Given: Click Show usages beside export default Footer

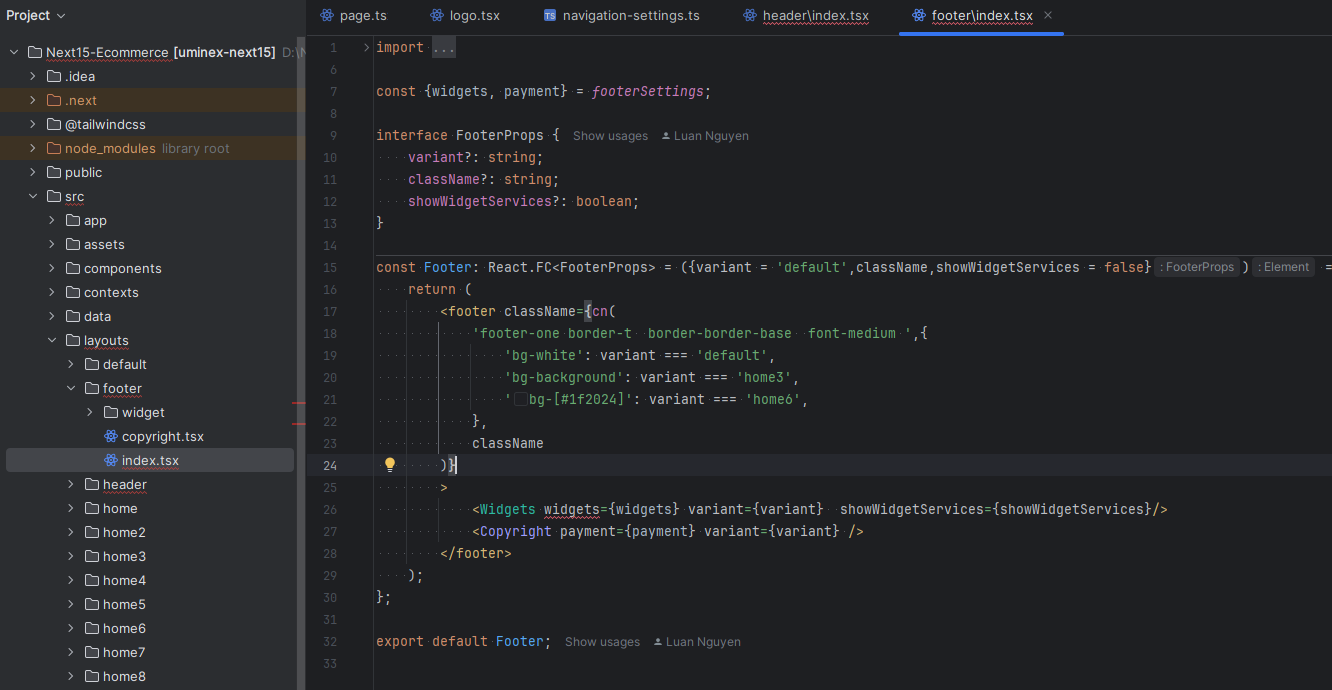Looking at the screenshot, I should click(602, 642).
